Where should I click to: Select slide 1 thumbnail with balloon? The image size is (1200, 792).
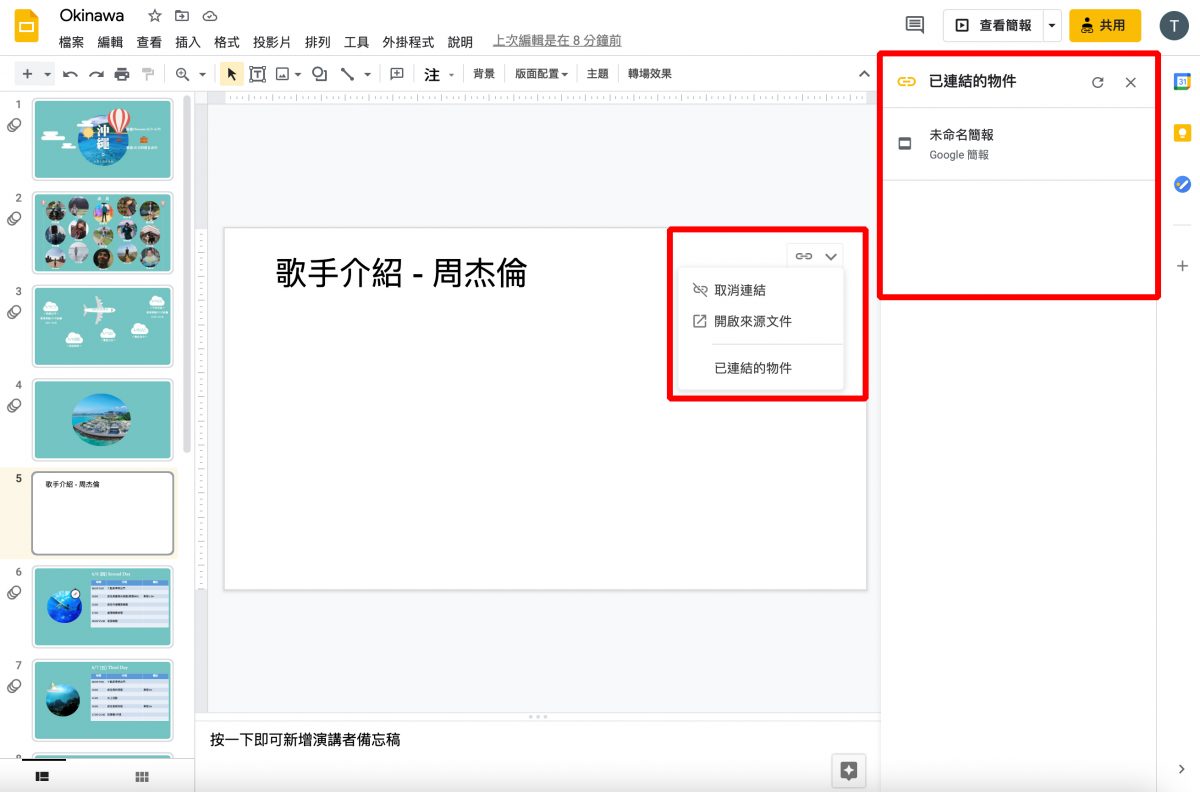103,139
